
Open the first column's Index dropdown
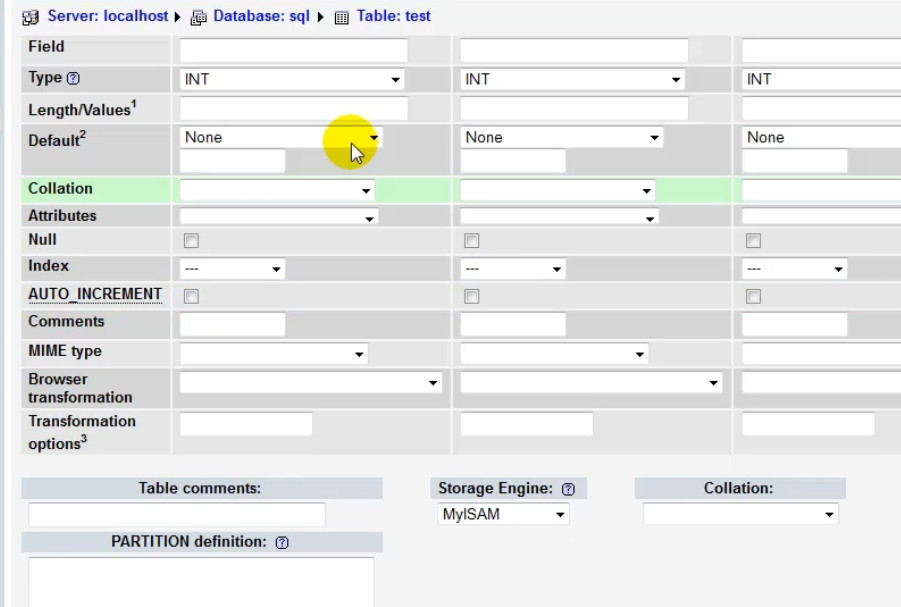click(232, 269)
